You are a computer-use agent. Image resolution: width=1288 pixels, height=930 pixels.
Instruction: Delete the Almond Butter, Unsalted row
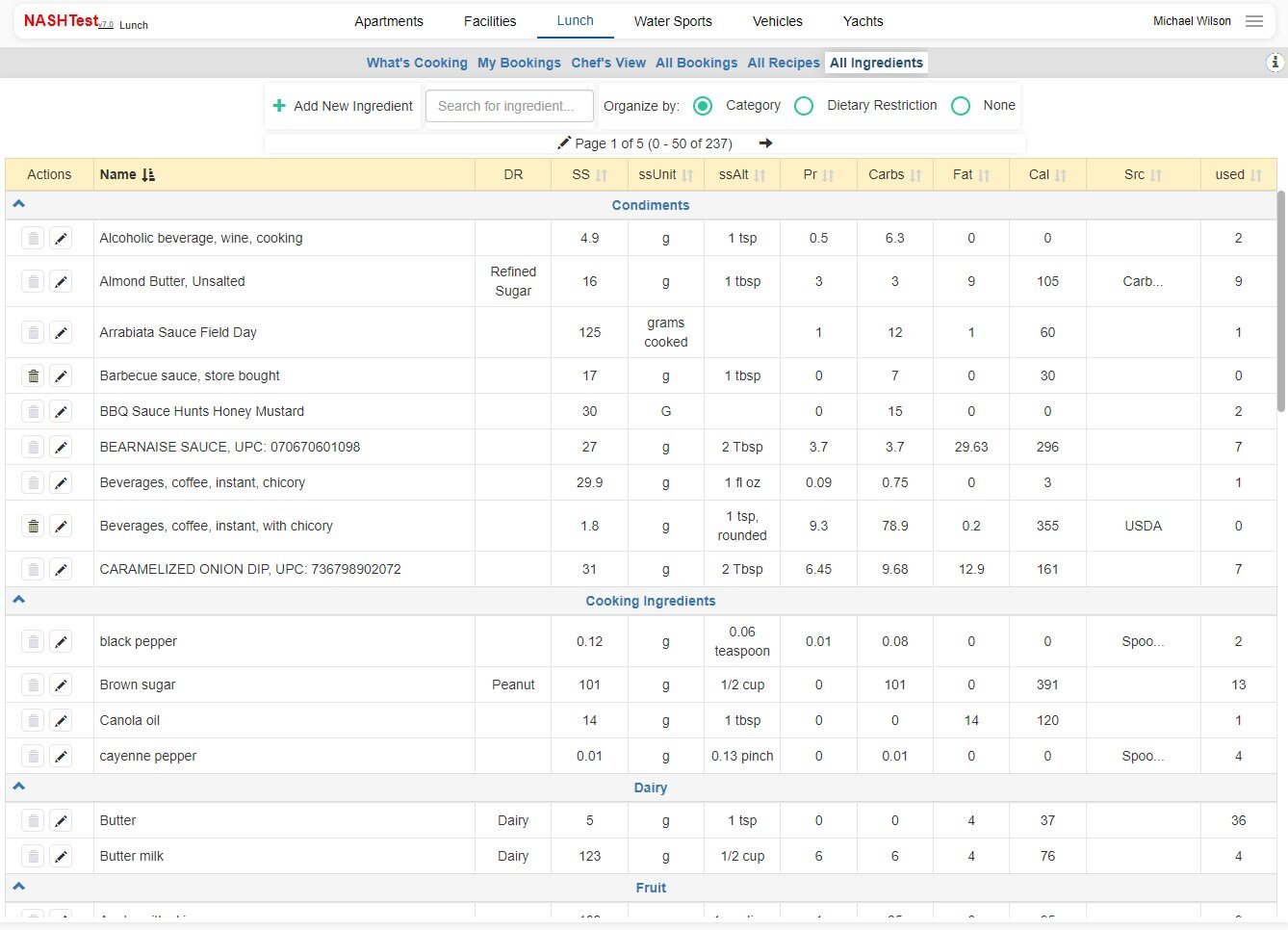click(x=33, y=281)
